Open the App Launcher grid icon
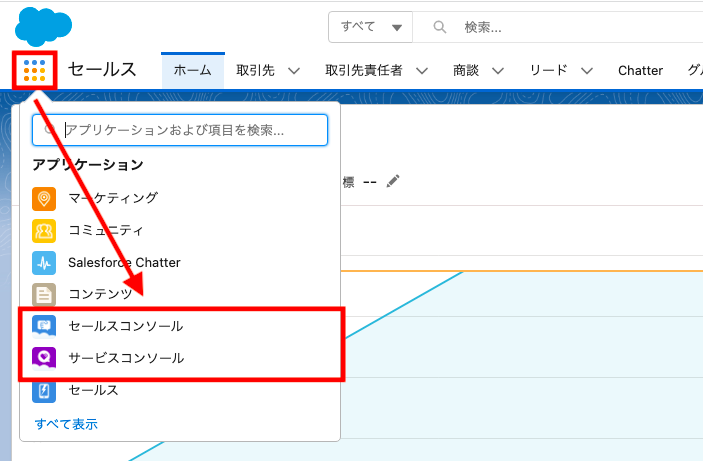The image size is (703, 461). (35, 70)
